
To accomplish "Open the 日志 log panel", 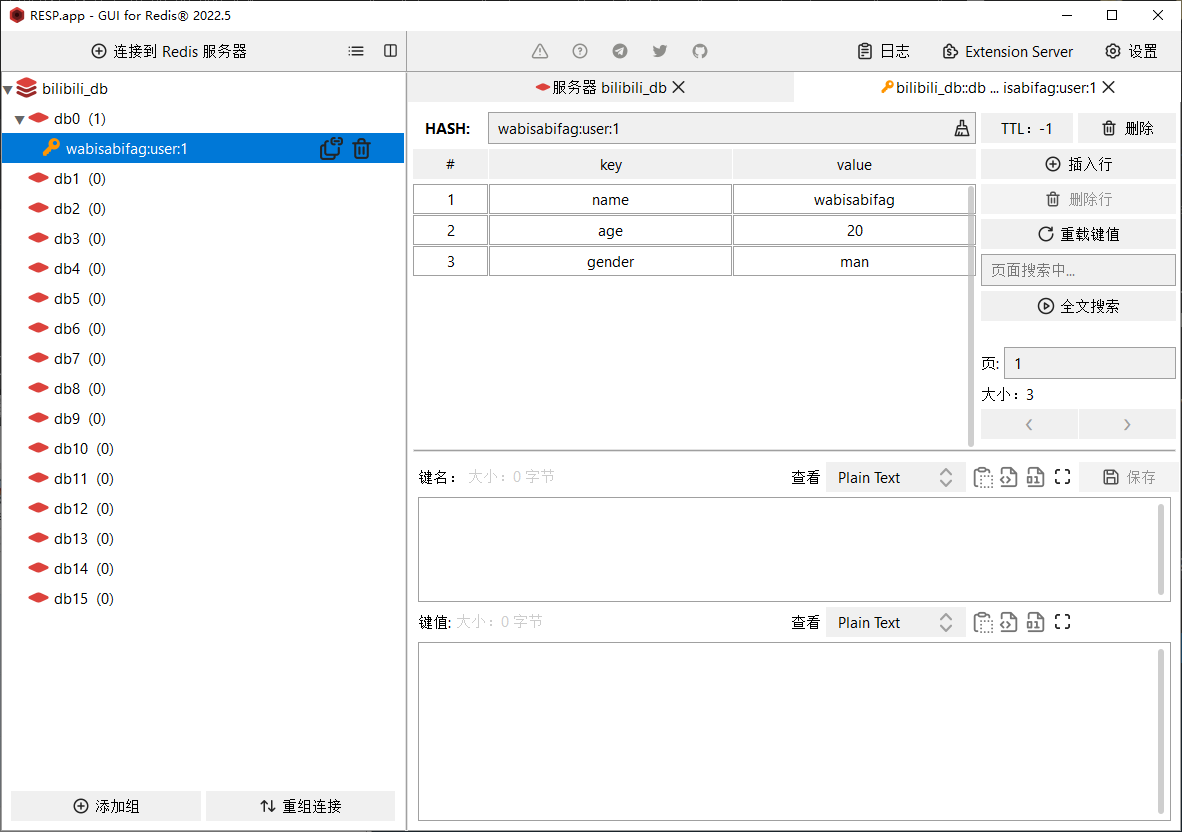I will pos(883,51).
